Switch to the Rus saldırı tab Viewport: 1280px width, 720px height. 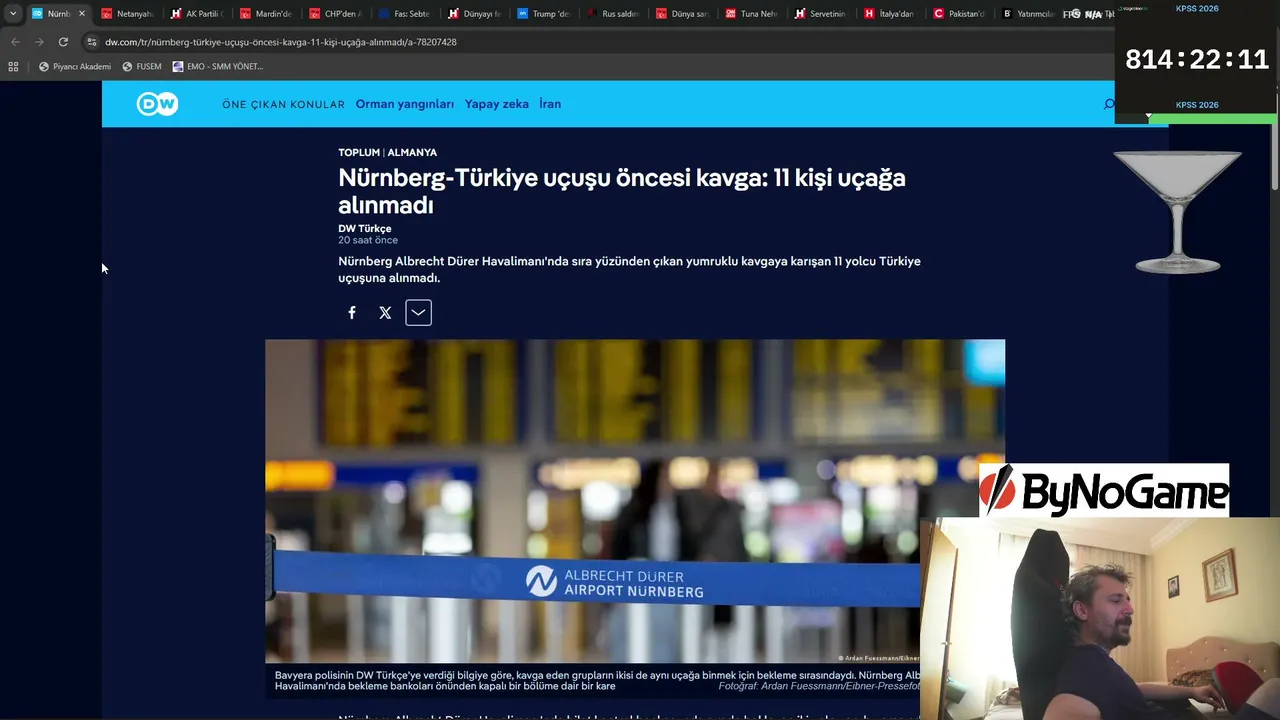pos(612,14)
